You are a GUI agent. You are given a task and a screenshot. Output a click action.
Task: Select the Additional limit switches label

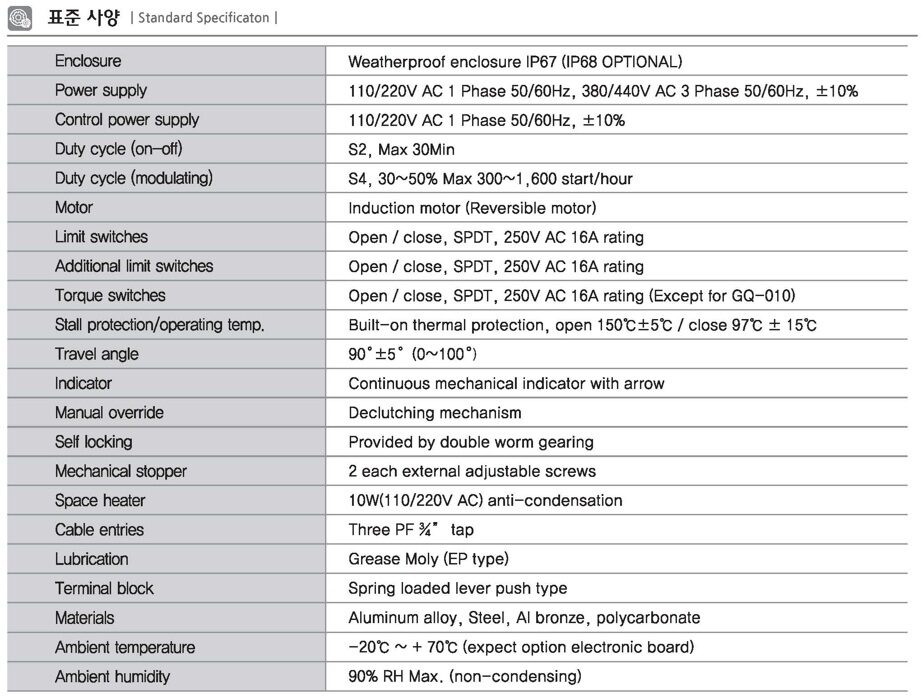tap(134, 267)
